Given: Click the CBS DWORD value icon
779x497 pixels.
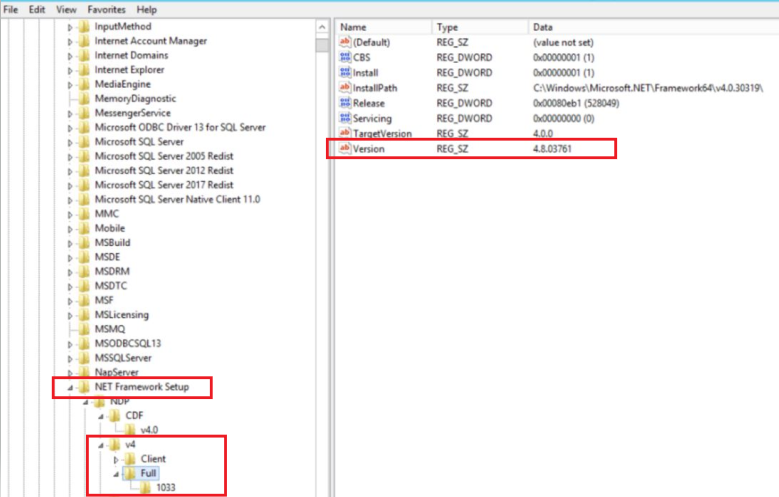Looking at the screenshot, I should [x=346, y=58].
